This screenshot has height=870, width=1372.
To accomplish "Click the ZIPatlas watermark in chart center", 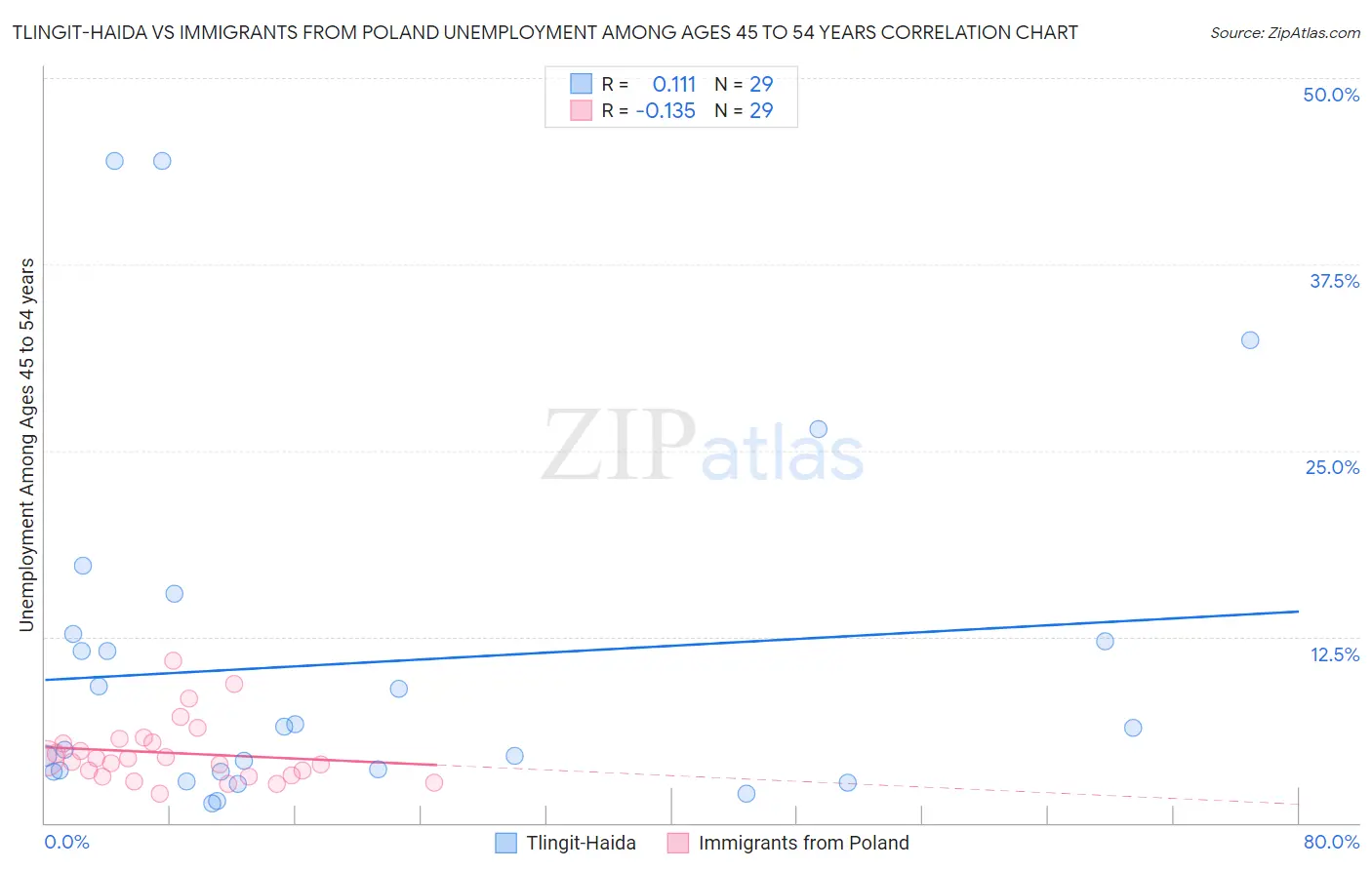I will 703,447.
